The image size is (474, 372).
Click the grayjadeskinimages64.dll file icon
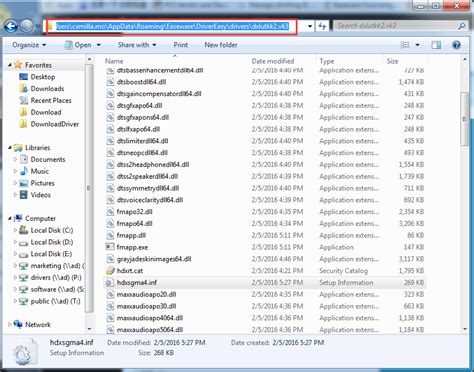(110, 259)
